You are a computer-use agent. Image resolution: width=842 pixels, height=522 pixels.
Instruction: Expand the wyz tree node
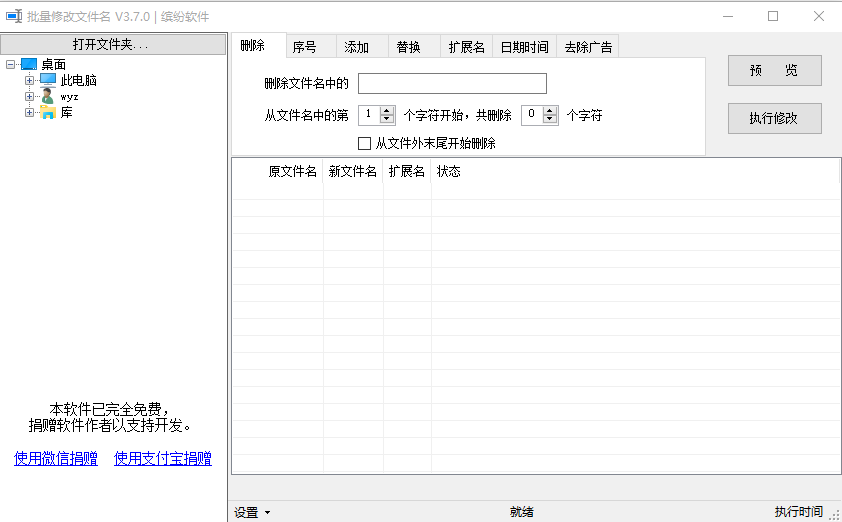pyautogui.click(x=30, y=96)
